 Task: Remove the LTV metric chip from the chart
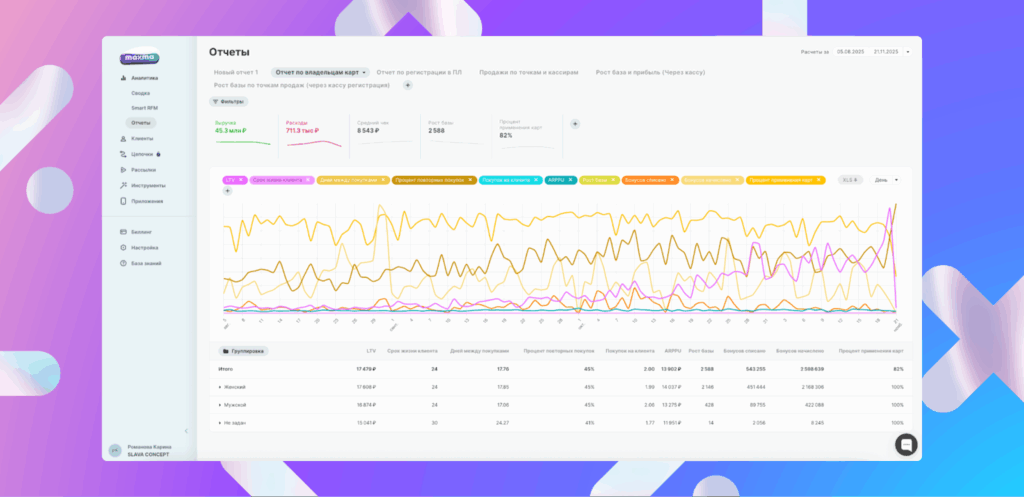point(241,180)
